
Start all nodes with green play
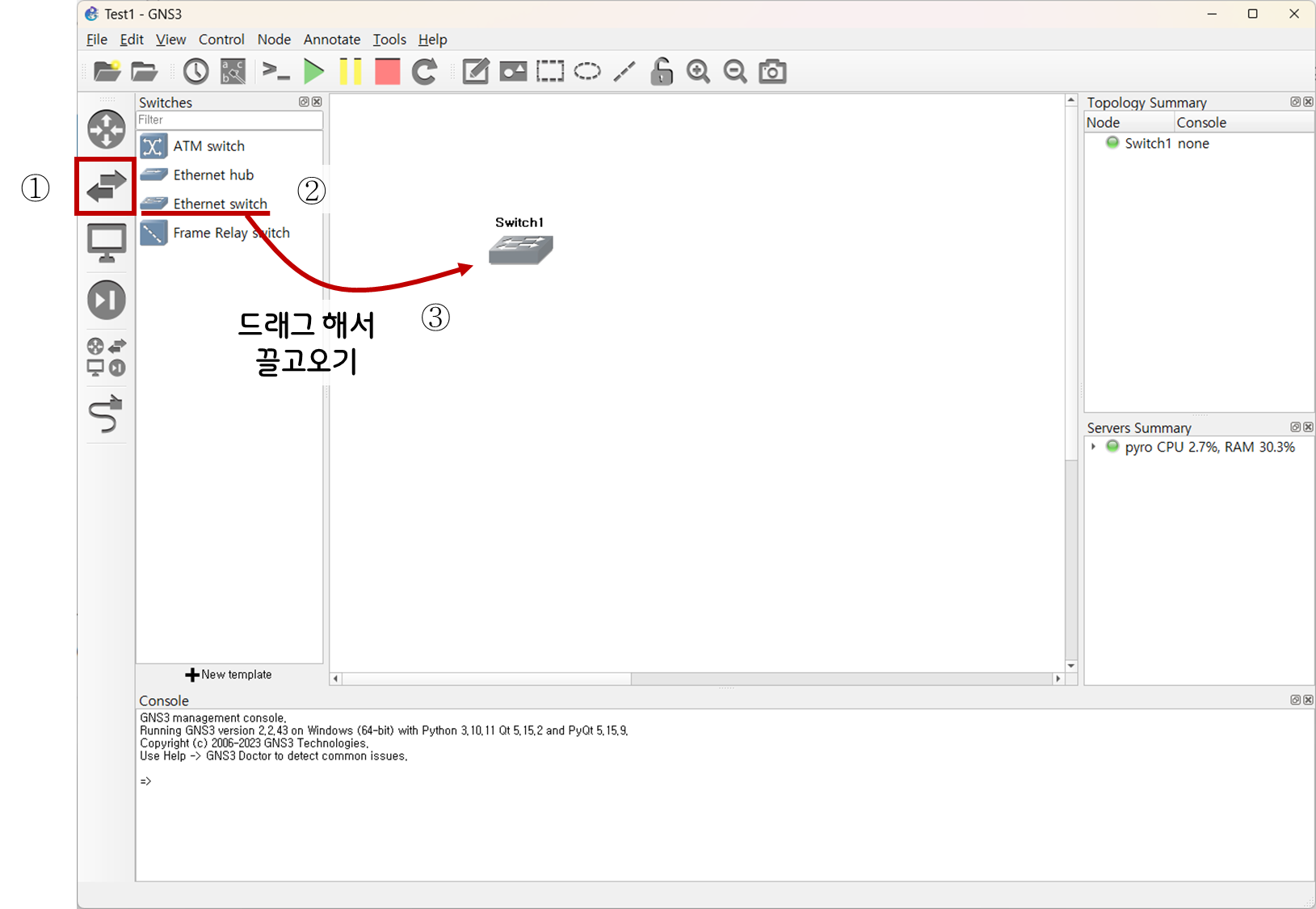coord(314,71)
